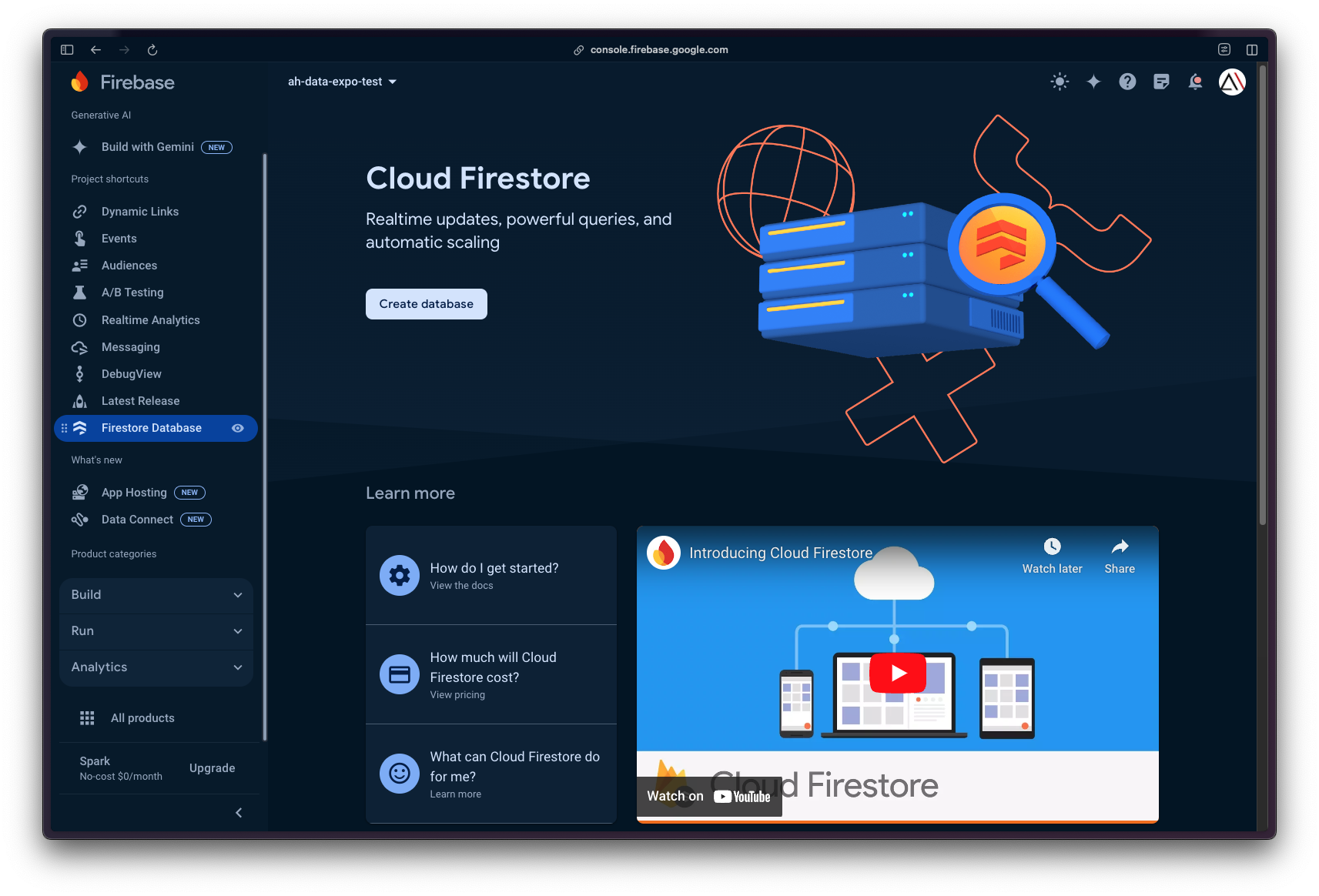Reload the page in the browser
The height and width of the screenshot is (896, 1319).
tap(152, 49)
